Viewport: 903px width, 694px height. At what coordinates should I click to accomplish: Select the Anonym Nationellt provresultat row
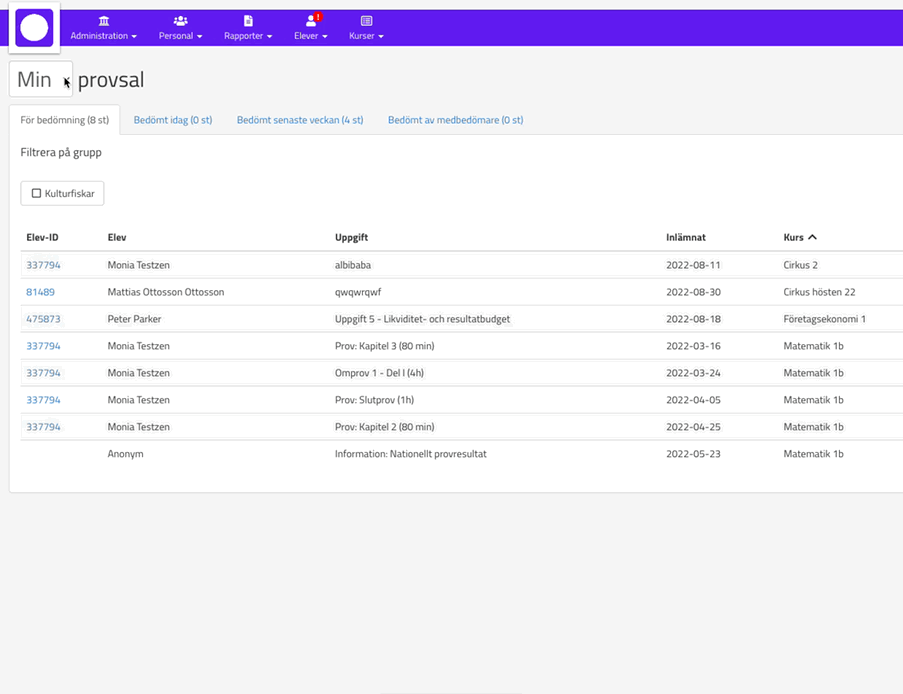(x=410, y=454)
